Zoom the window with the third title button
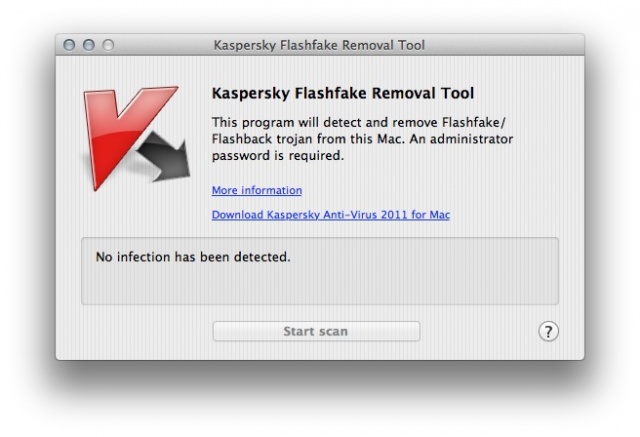The height and width of the screenshot is (437, 640). [x=107, y=45]
